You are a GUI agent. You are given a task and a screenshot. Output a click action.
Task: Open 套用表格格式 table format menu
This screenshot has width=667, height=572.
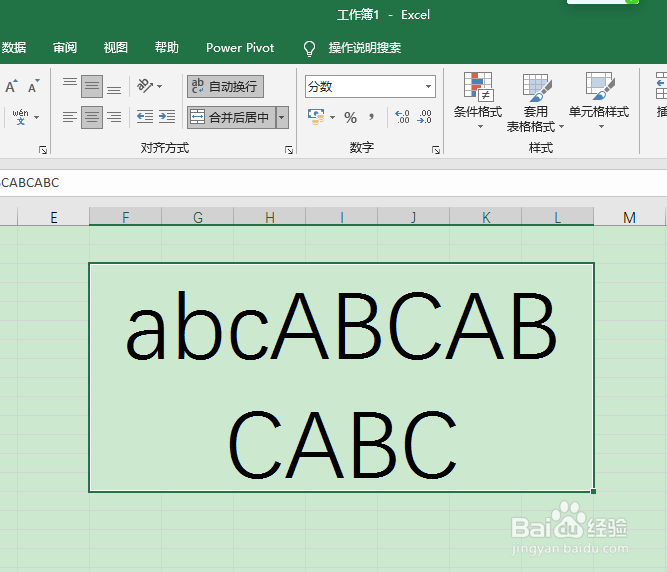click(535, 102)
